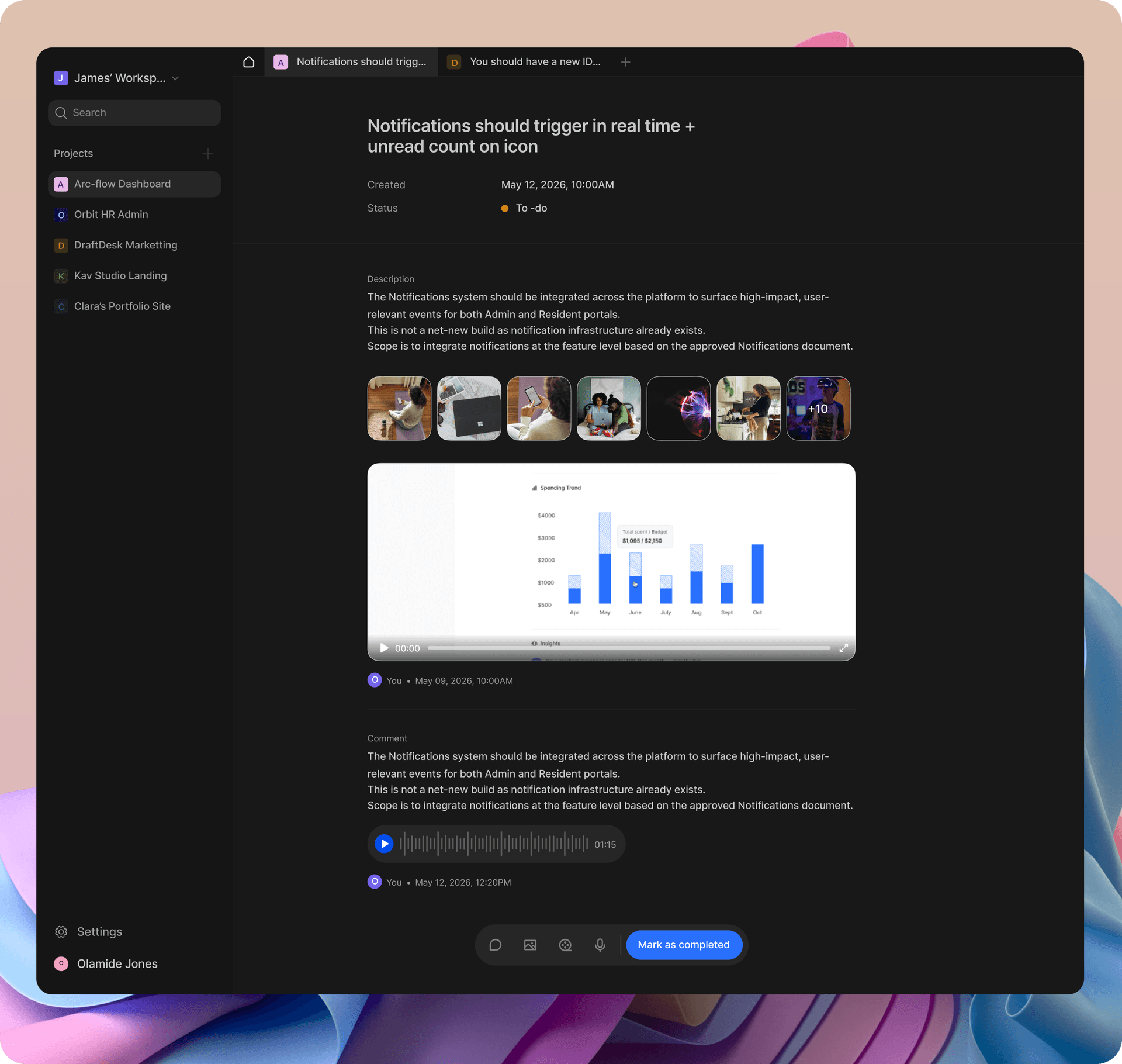Viewport: 1122px width, 1064px height.
Task: Play the voice comment audio
Action: pyautogui.click(x=384, y=844)
